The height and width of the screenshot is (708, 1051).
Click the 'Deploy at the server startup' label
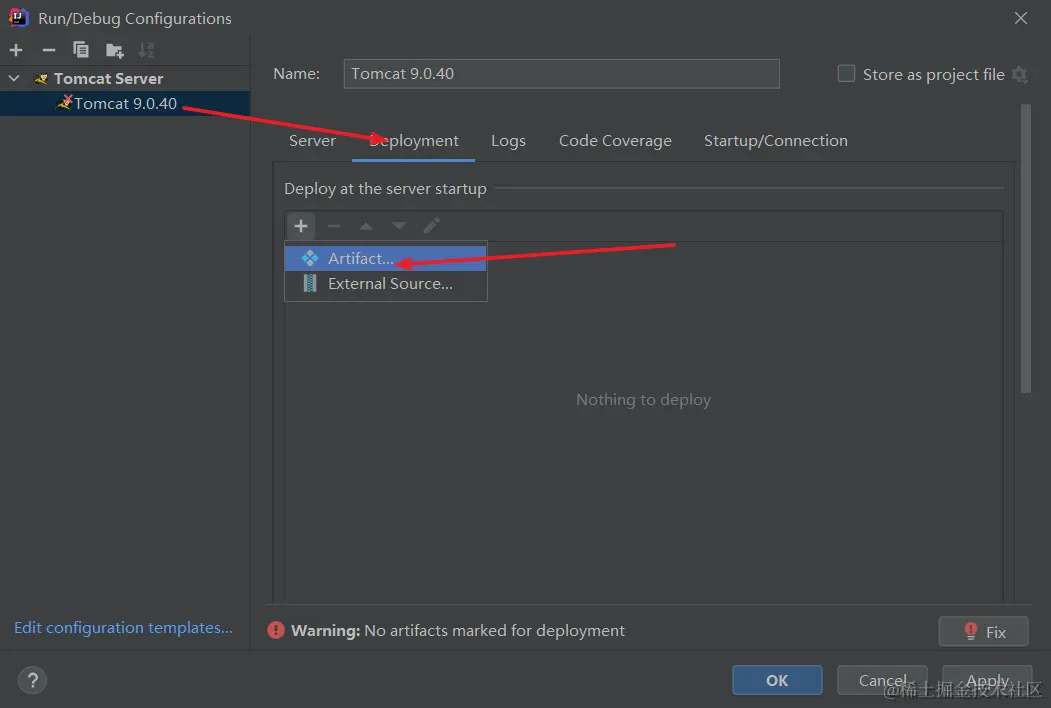(385, 189)
